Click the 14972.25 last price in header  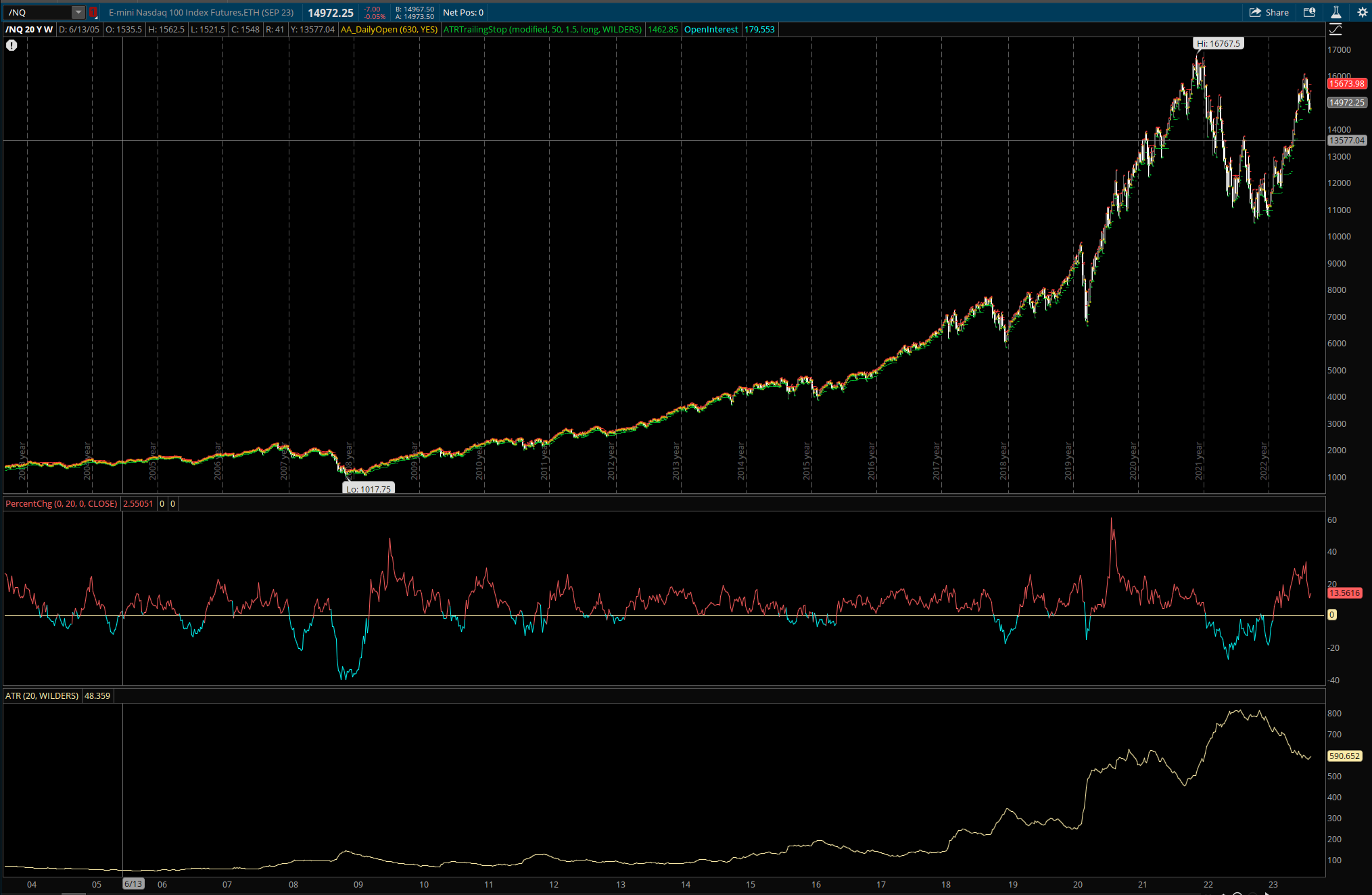331,13
